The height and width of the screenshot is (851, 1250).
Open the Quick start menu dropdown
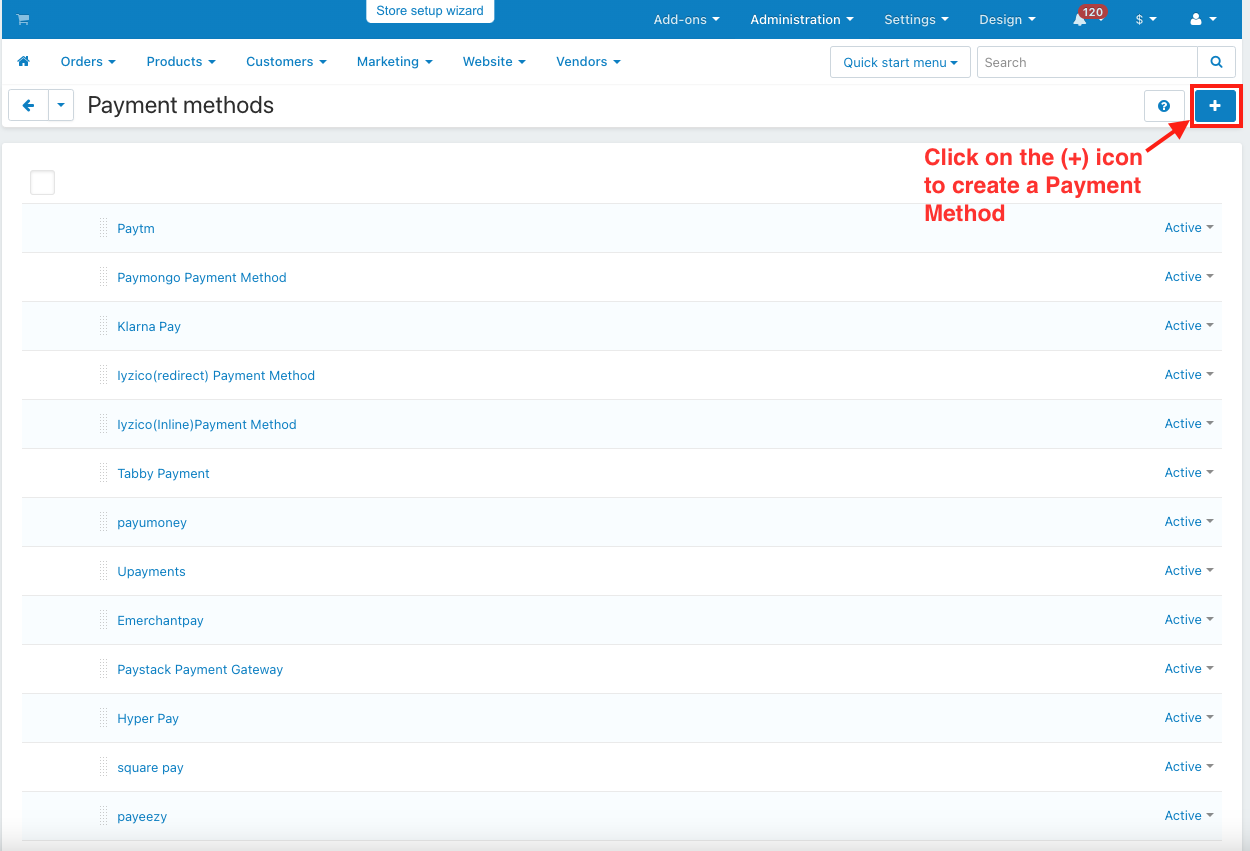(x=899, y=62)
